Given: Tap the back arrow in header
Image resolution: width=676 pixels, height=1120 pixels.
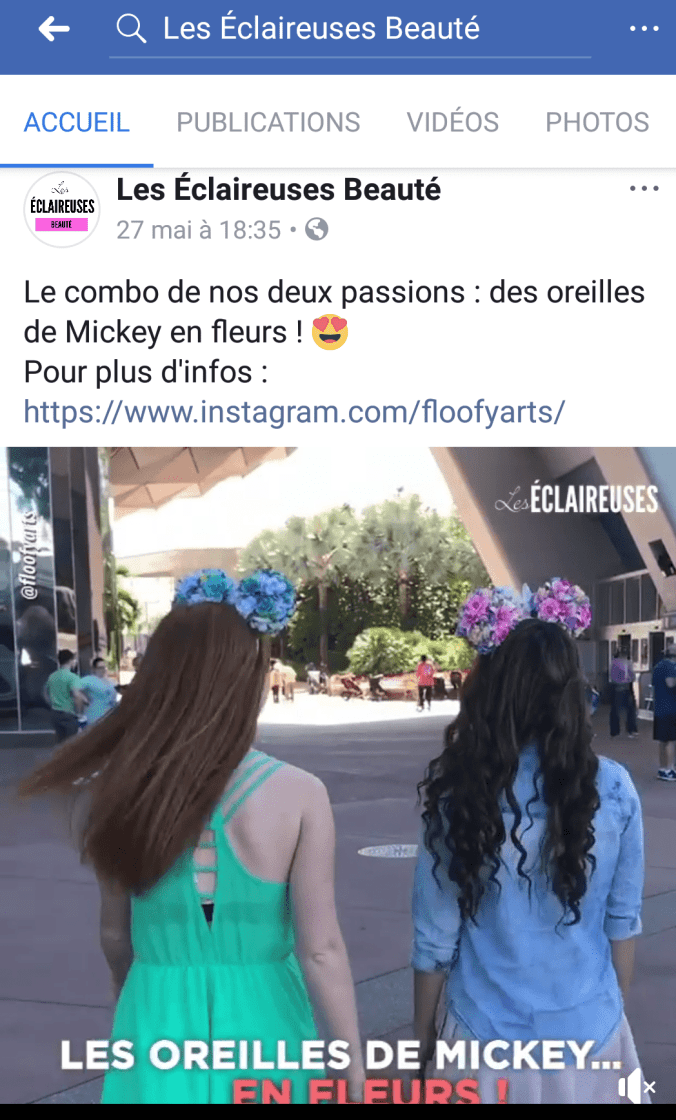Looking at the screenshot, I should coord(54,29).
